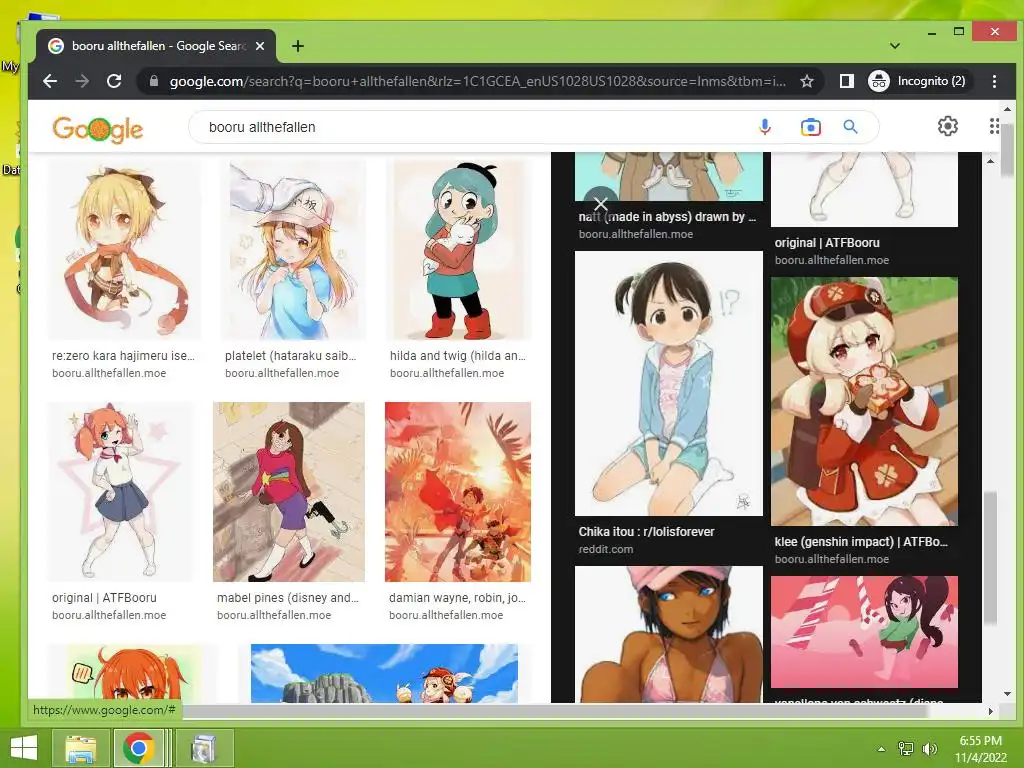Click the page vertical scrollbar thumb
This screenshot has height=768, width=1024.
click(1008, 148)
